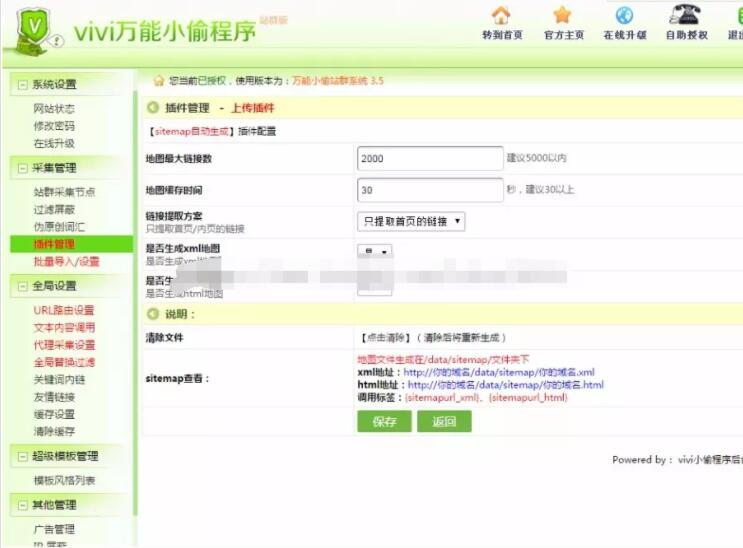Open 网站状态 in sidebar

54,109
